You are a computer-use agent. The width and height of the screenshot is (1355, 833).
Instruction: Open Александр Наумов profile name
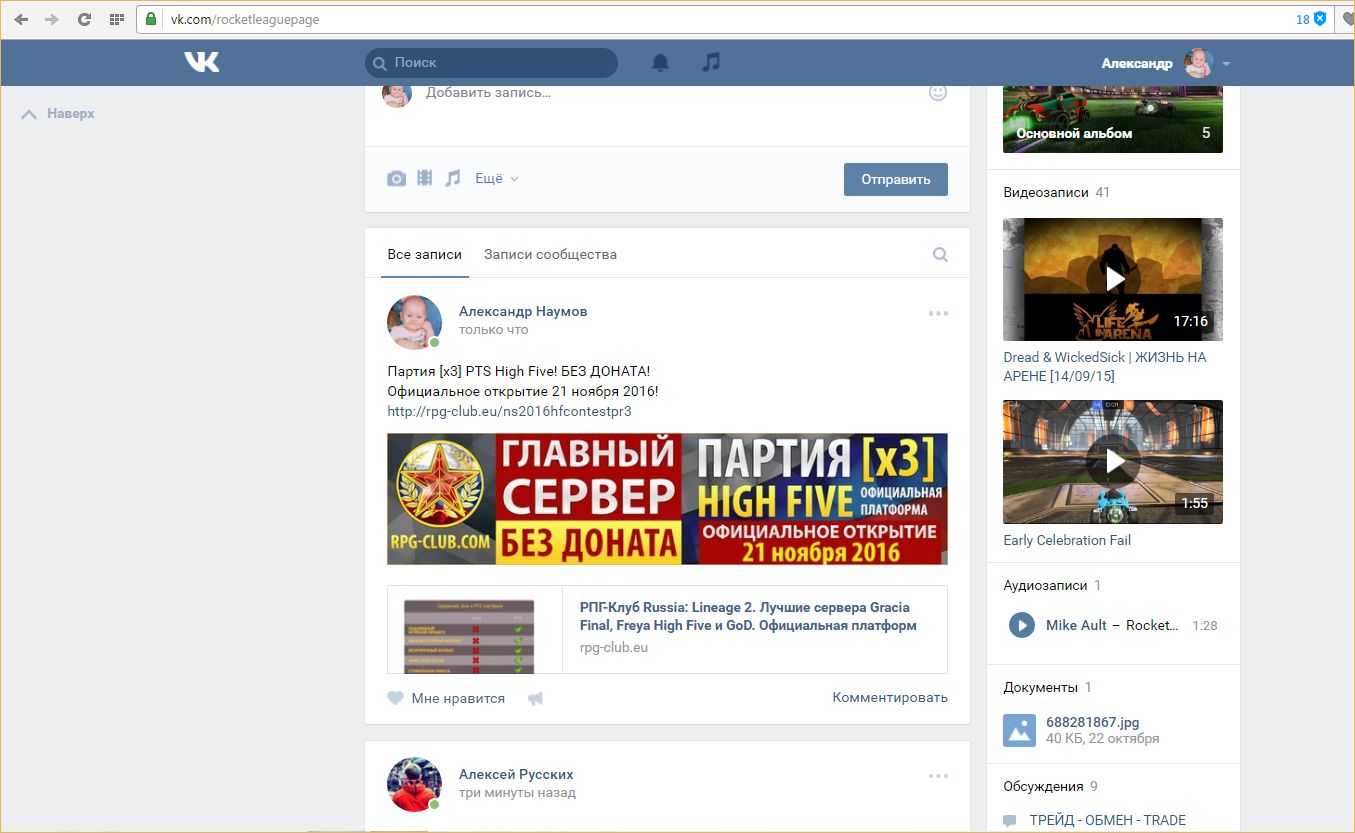click(x=523, y=311)
